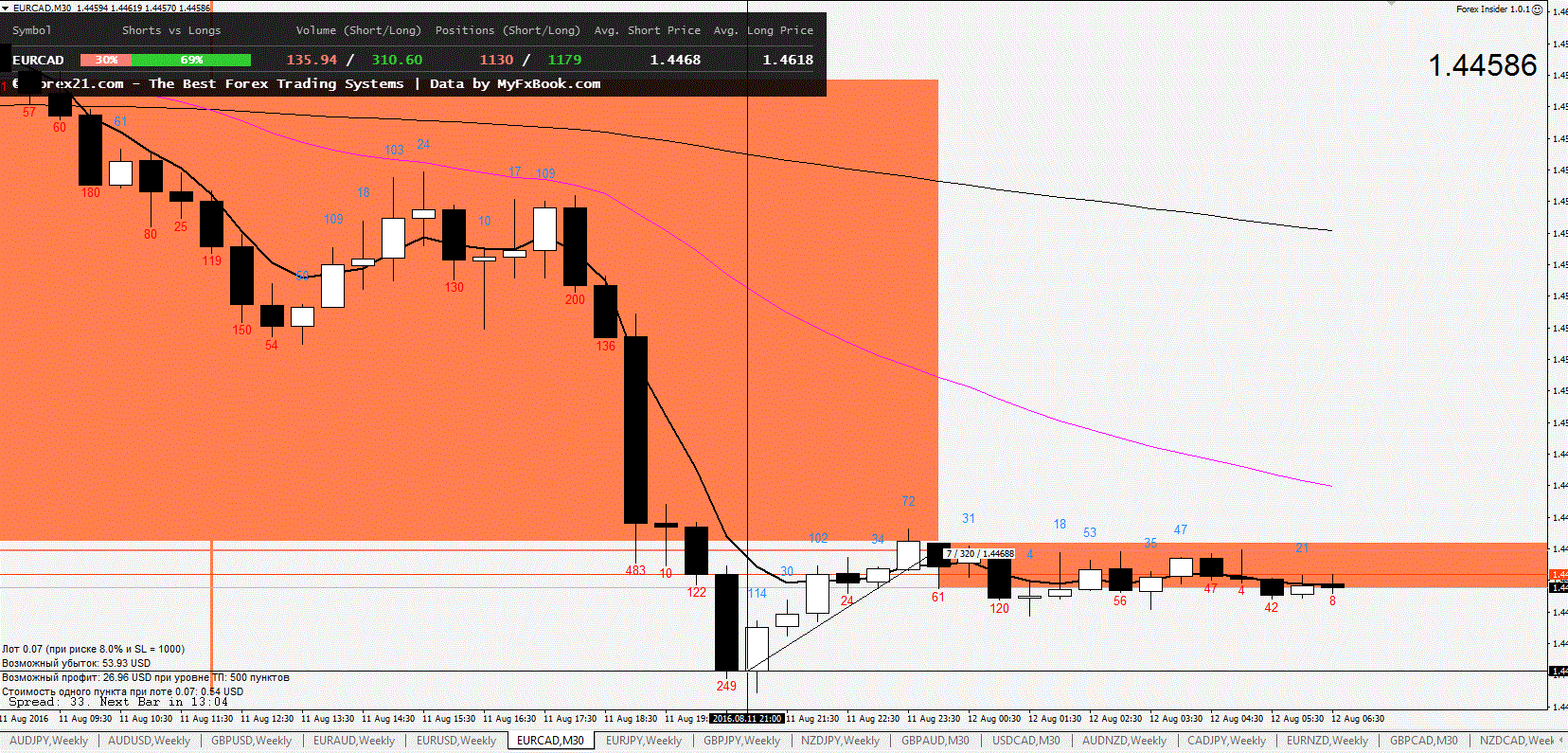Select the GBPCAD,M30 chart tab
The height and width of the screenshot is (753, 1568).
point(1423,741)
